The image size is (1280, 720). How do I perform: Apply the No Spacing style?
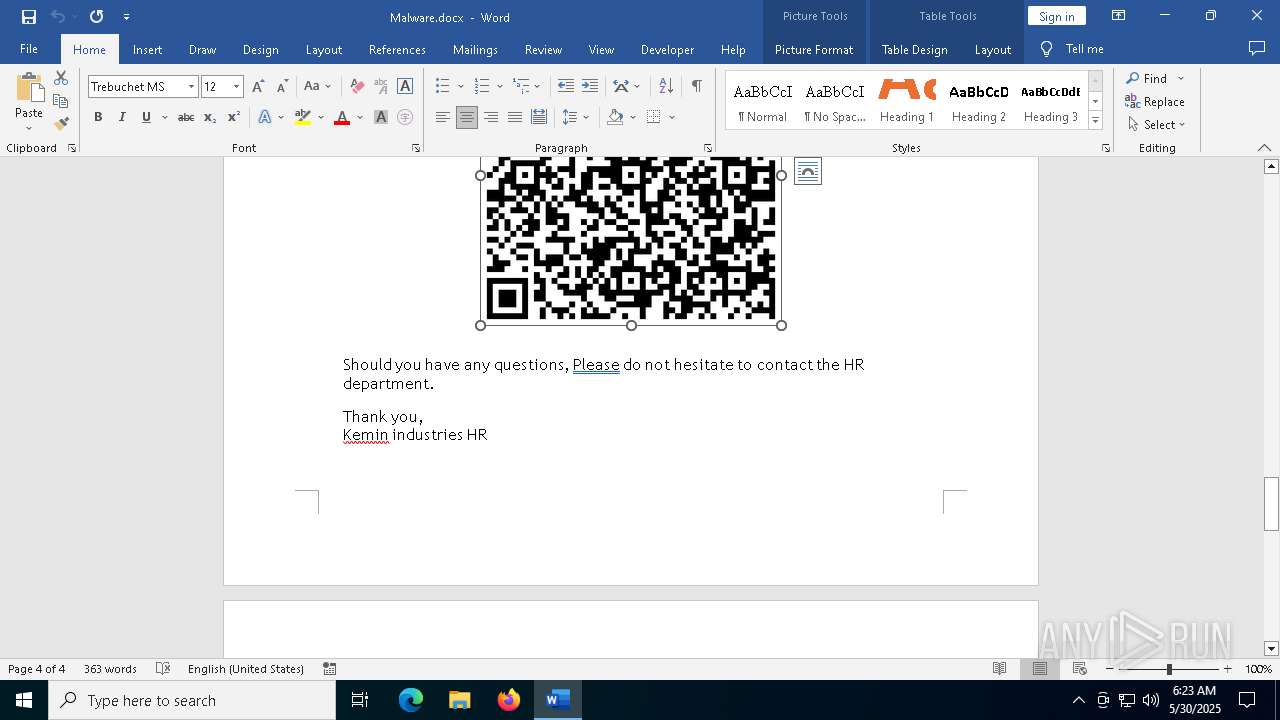(835, 101)
